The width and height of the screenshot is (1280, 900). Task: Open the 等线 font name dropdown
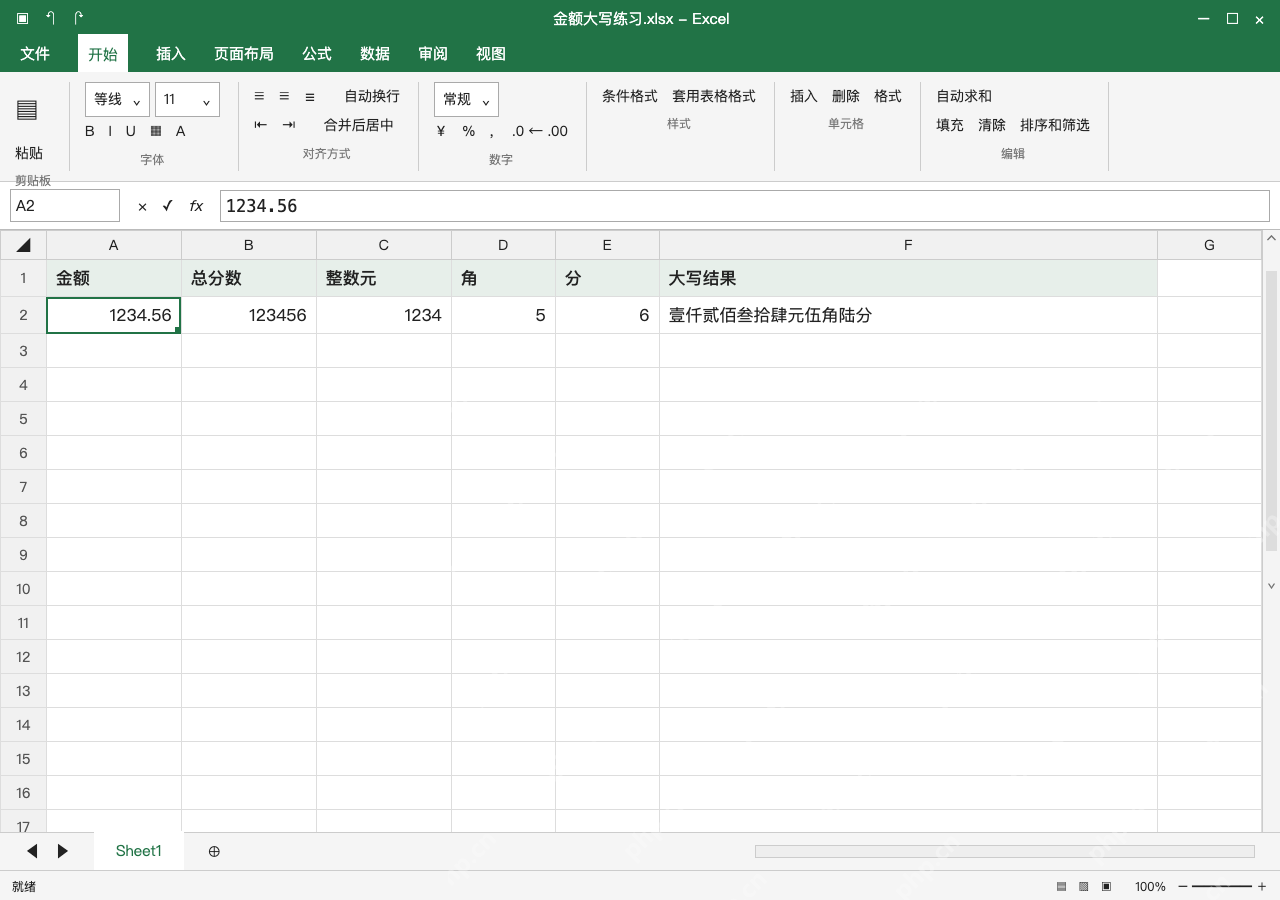point(118,99)
